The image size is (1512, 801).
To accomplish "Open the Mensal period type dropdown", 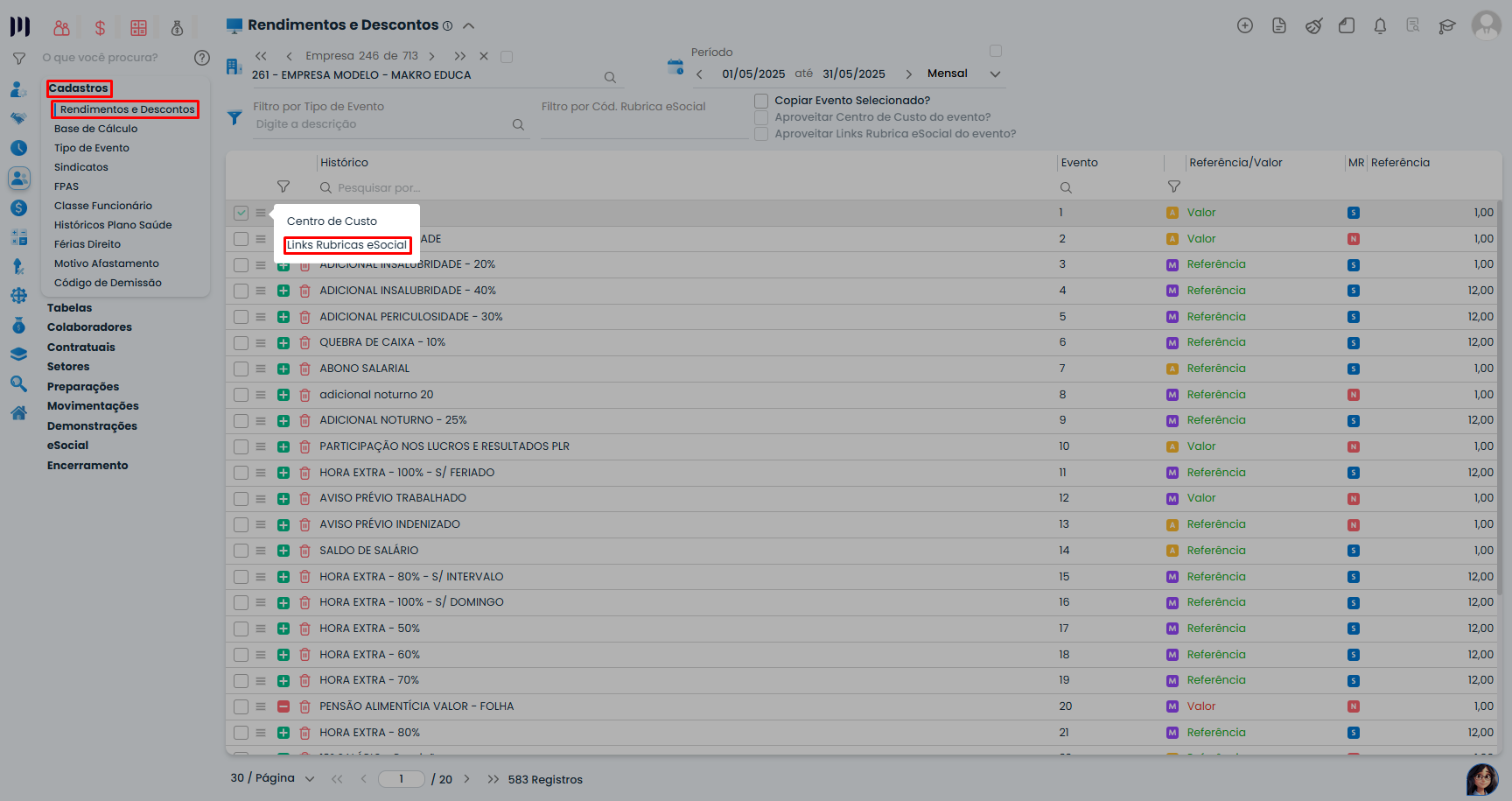I will click(x=995, y=74).
